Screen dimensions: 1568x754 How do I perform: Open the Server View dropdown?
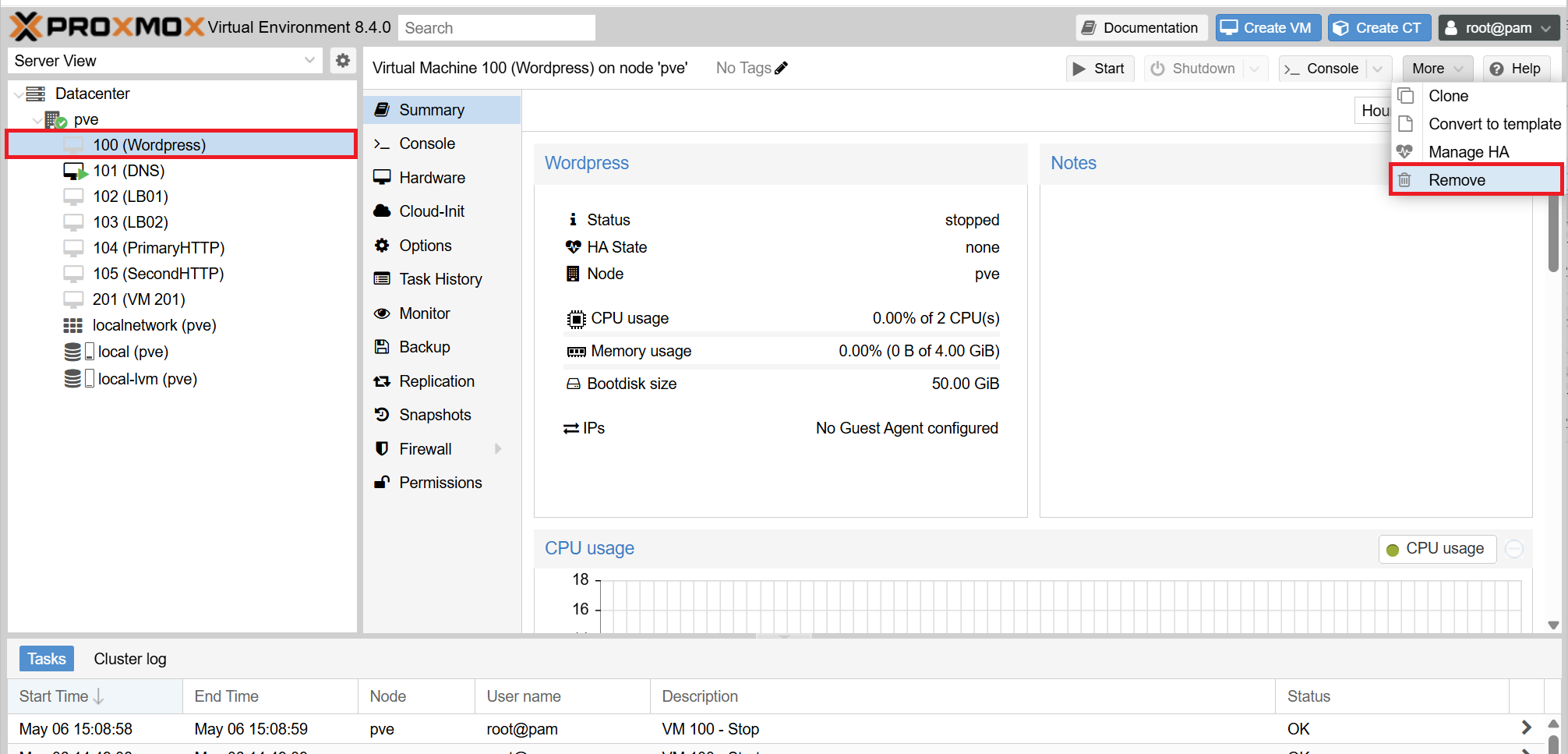309,61
